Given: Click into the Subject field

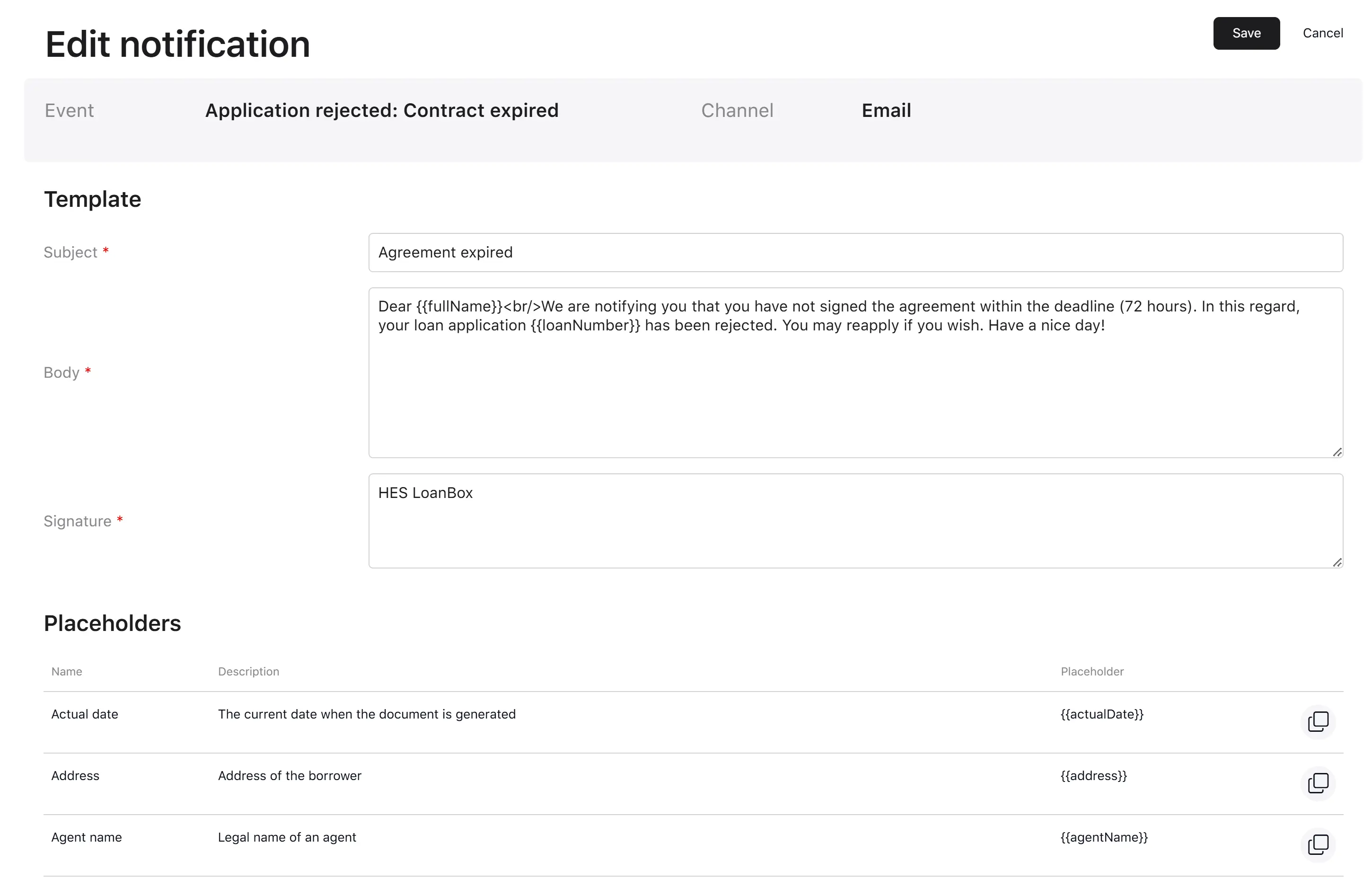Looking at the screenshot, I should point(855,252).
